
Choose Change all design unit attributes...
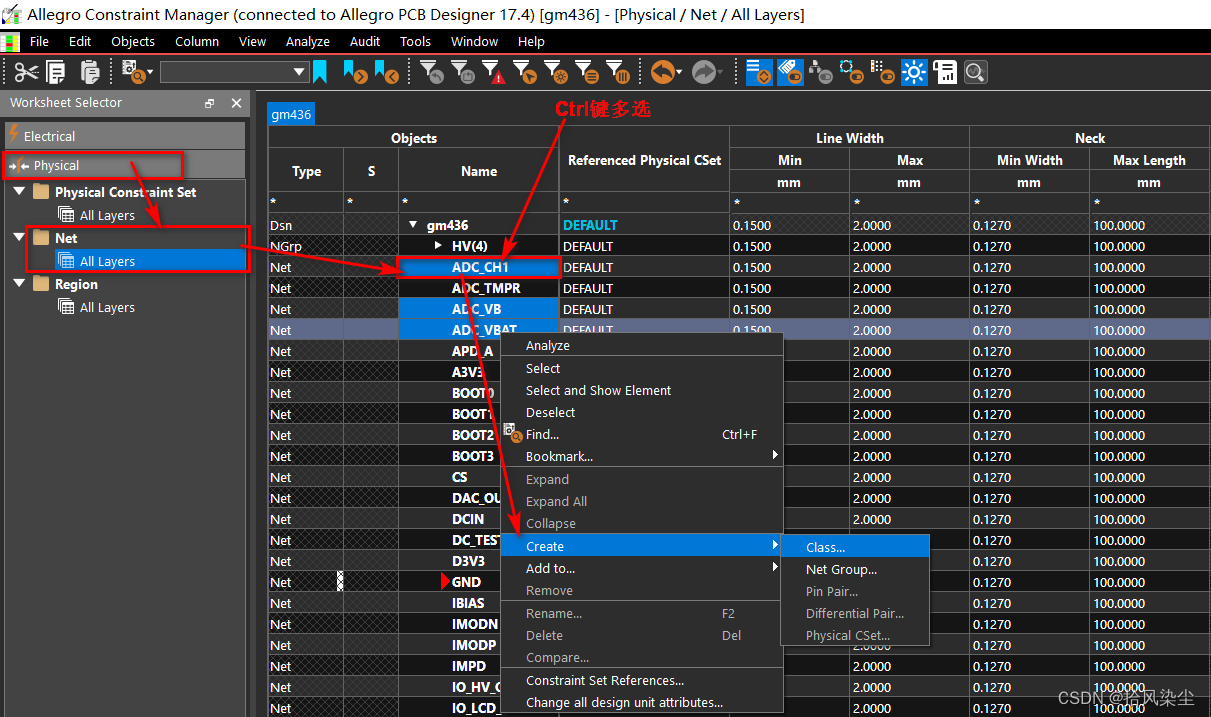pos(641,702)
